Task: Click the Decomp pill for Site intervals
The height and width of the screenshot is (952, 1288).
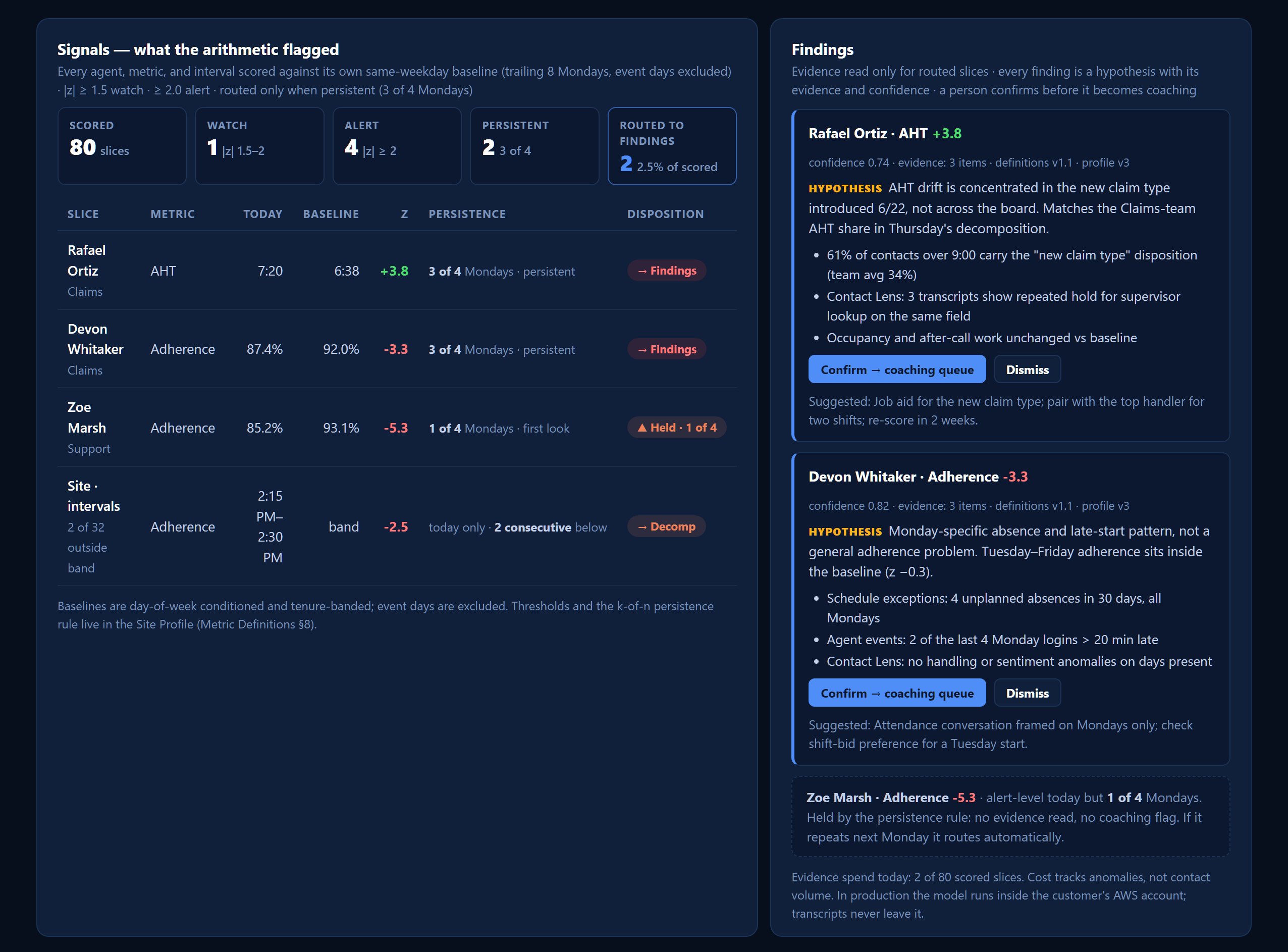Action: [x=667, y=526]
